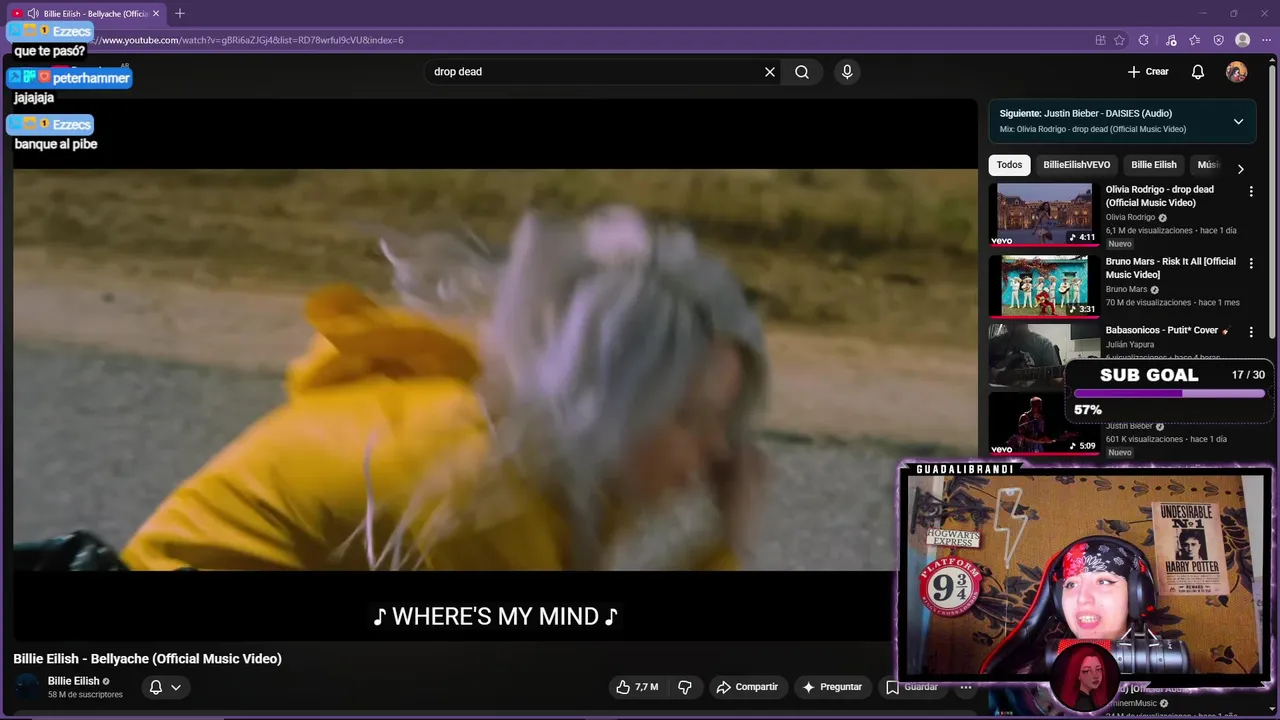
Task: Click the video player frame
Action: (x=495, y=370)
